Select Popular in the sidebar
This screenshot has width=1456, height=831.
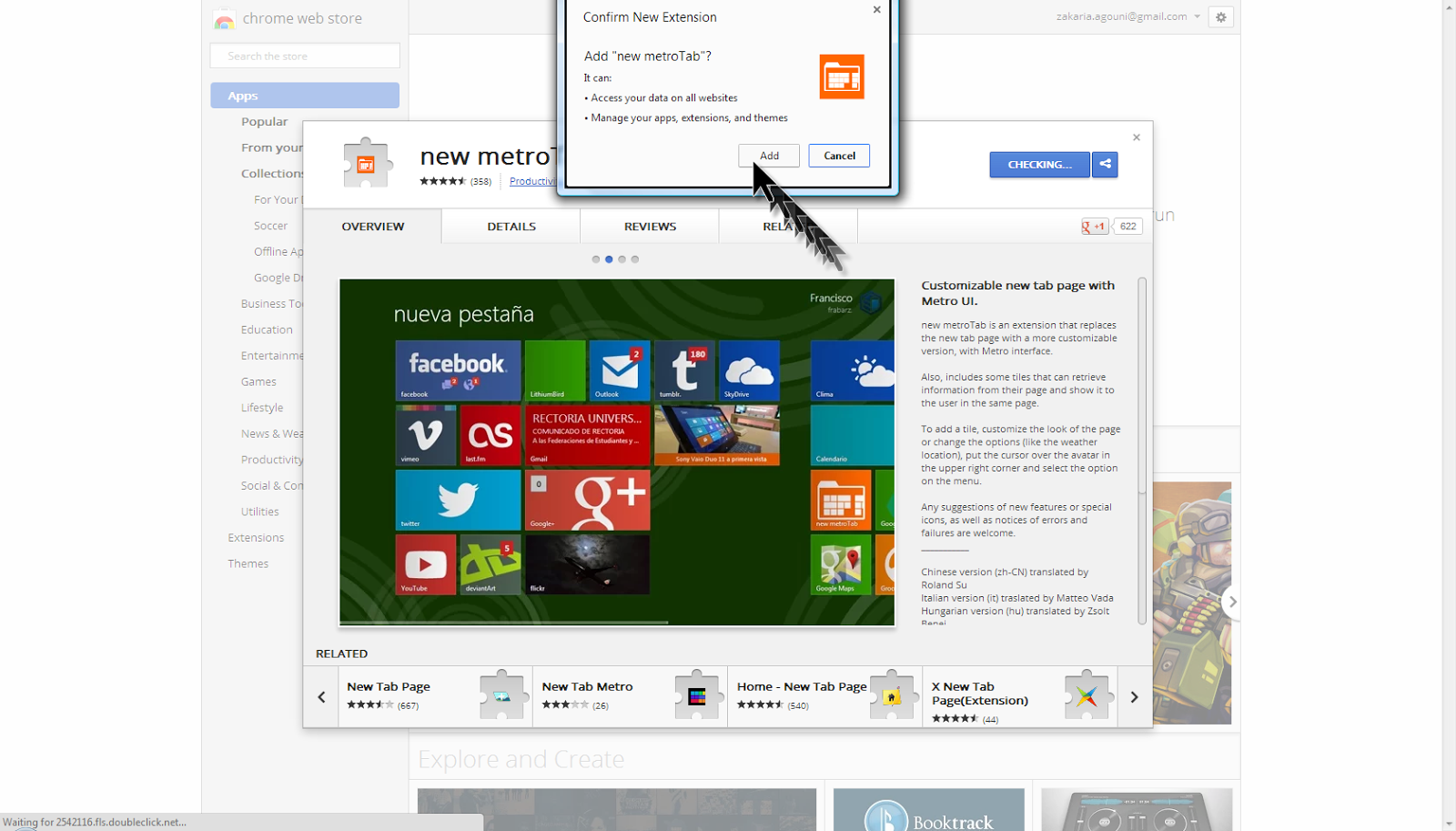click(264, 122)
